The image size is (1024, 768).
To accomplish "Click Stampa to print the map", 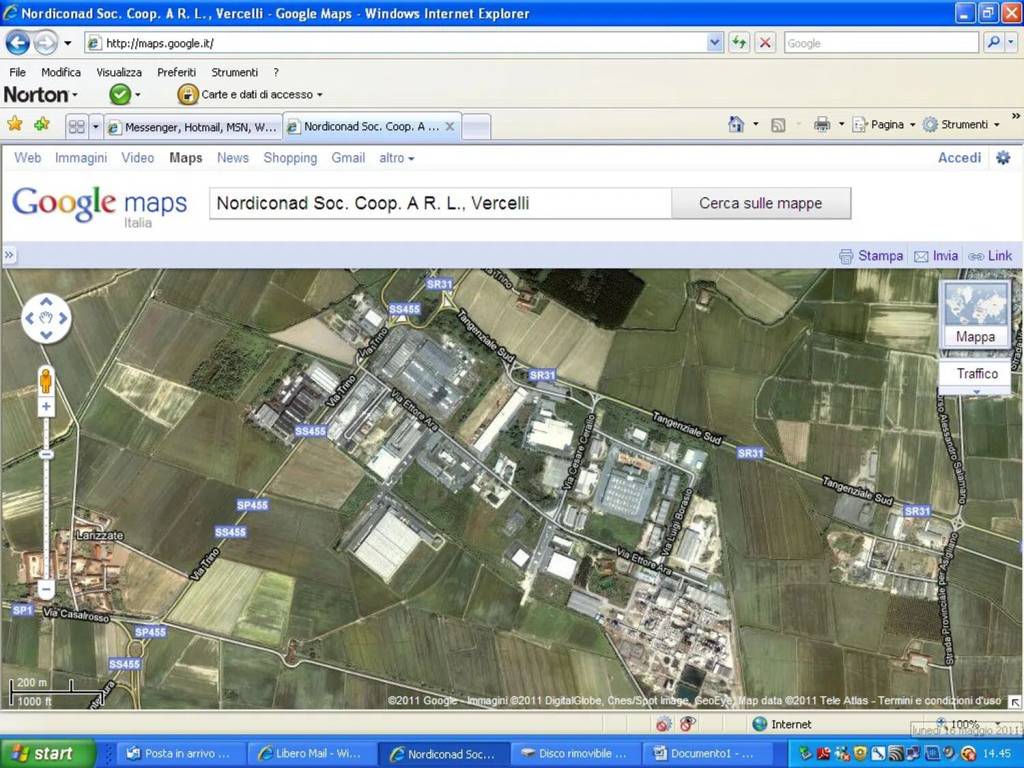I will (871, 255).
